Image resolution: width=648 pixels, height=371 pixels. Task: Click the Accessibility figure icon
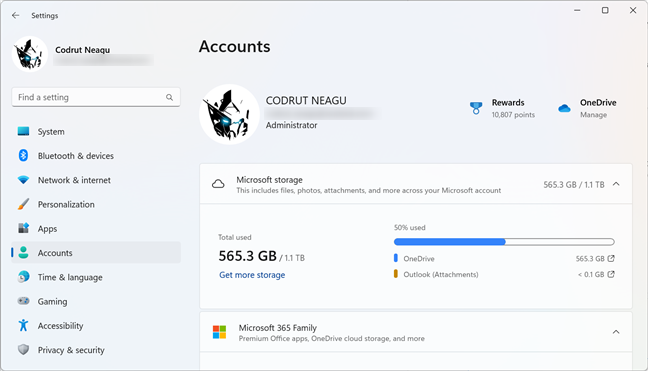point(24,325)
